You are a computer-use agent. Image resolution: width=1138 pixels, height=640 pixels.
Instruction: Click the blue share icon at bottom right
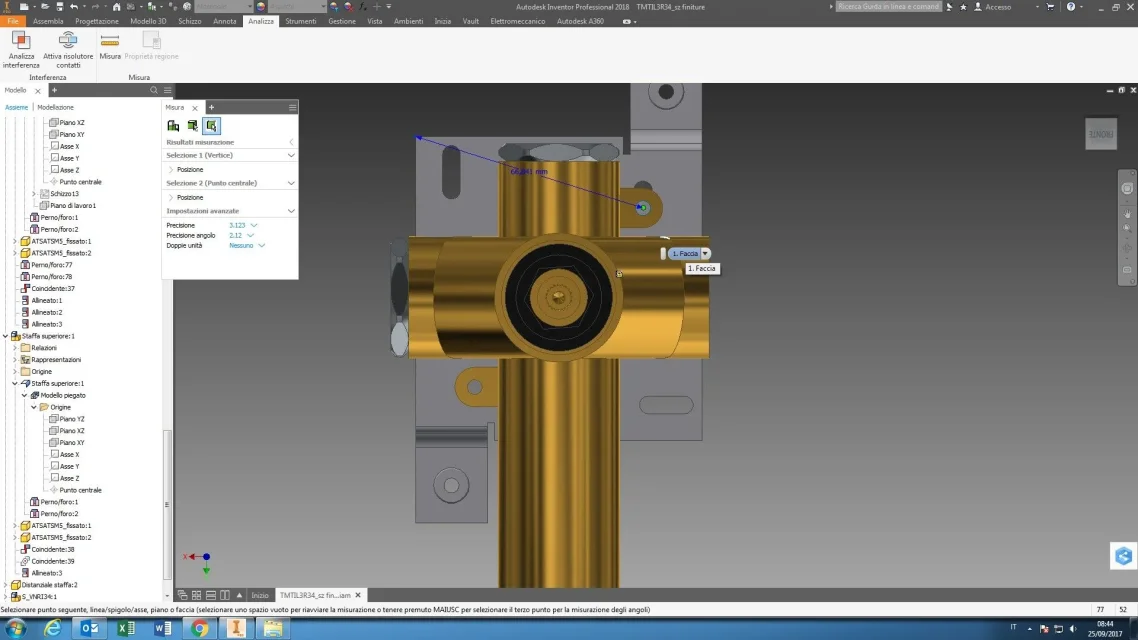[1123, 556]
